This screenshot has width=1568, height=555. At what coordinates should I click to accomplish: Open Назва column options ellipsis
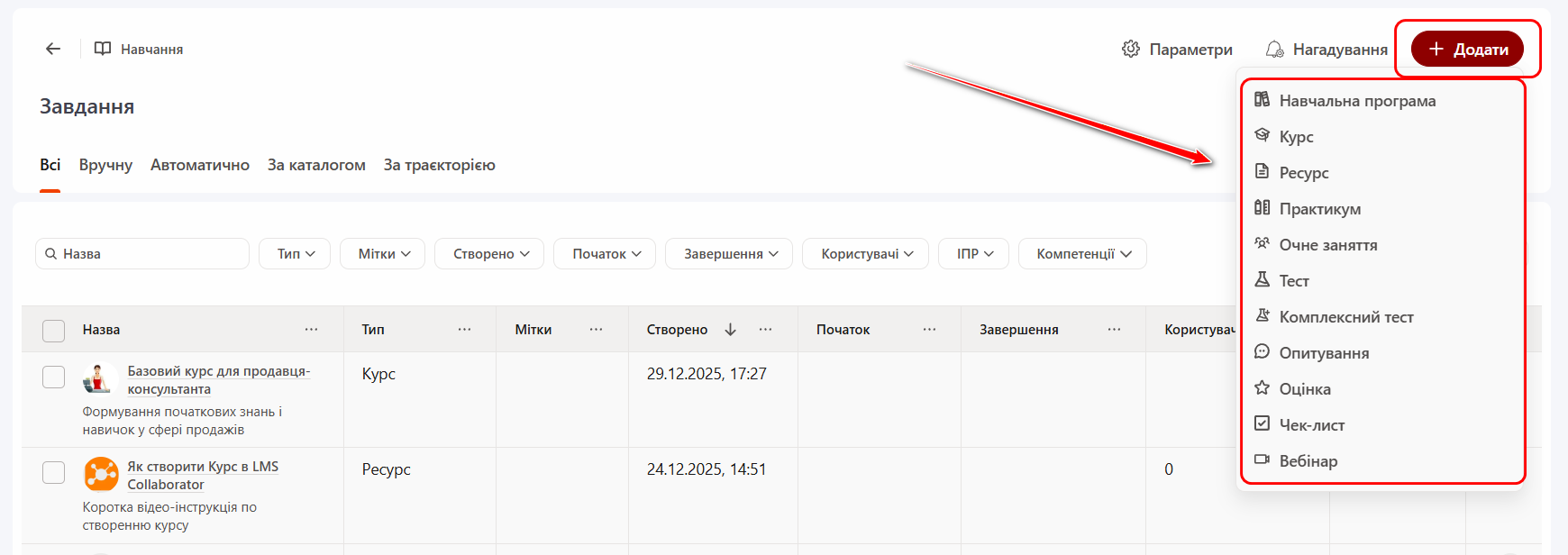[311, 330]
